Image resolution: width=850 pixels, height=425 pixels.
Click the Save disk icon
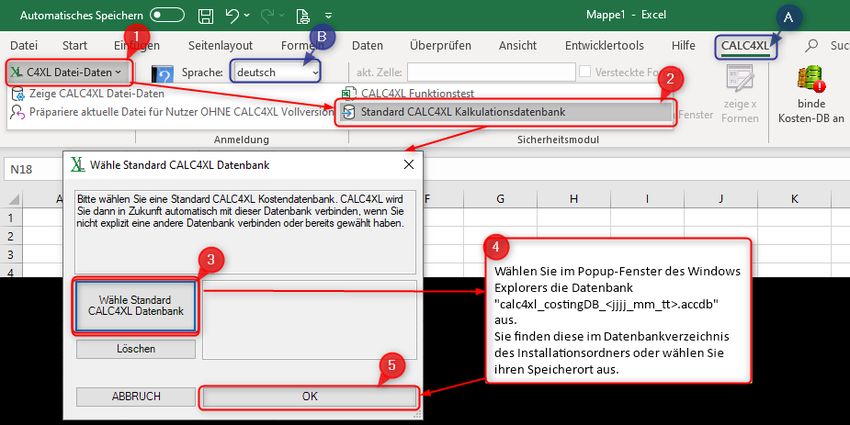205,15
